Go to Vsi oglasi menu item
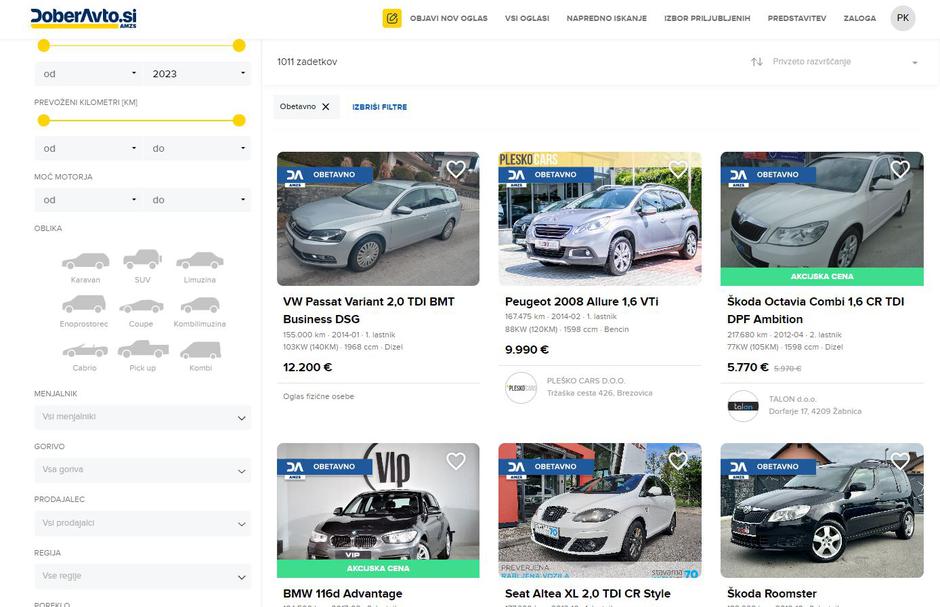Screen dimensions: 940x607 tap(527, 18)
